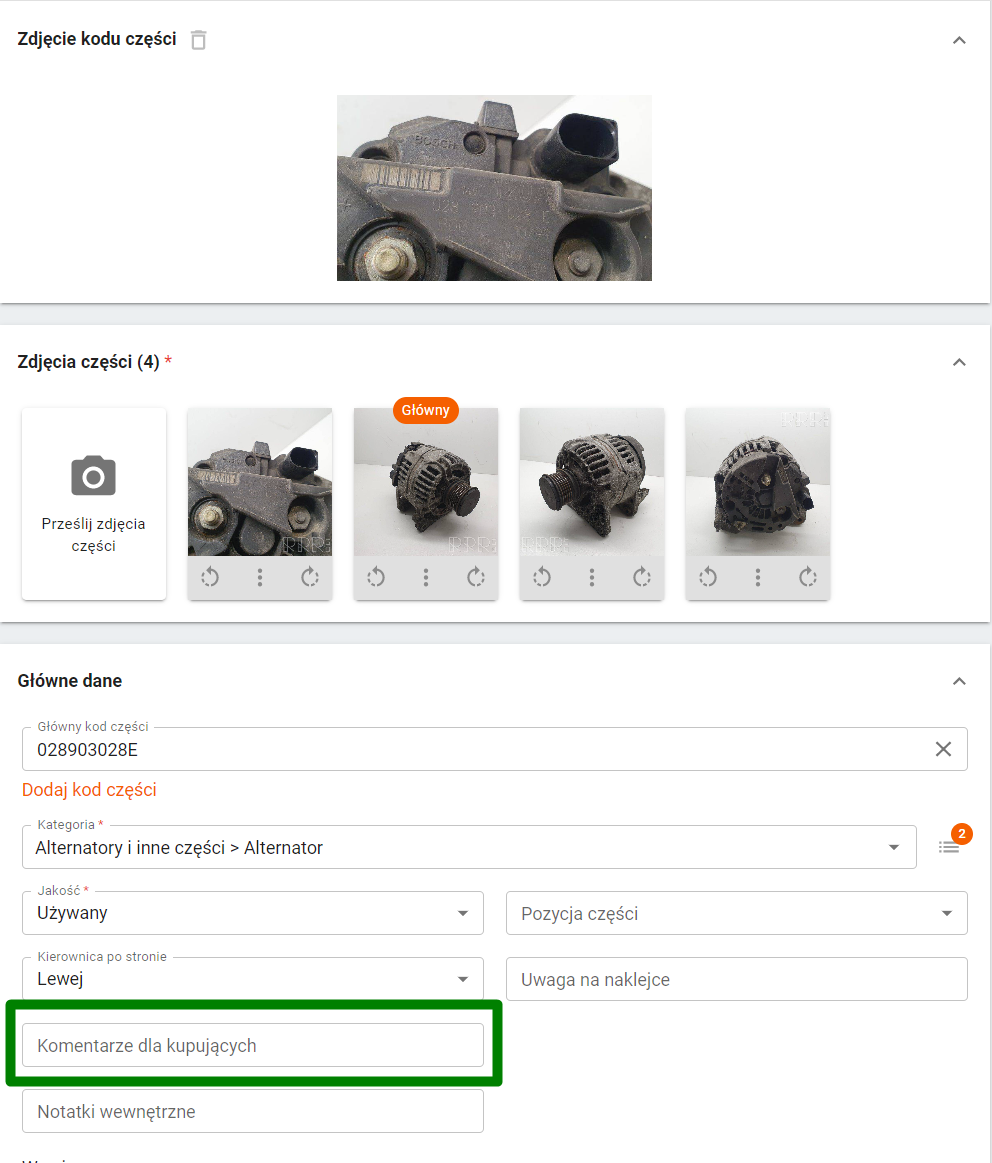Collapse the Zdjęcia części section
992x1163 pixels.
[959, 362]
